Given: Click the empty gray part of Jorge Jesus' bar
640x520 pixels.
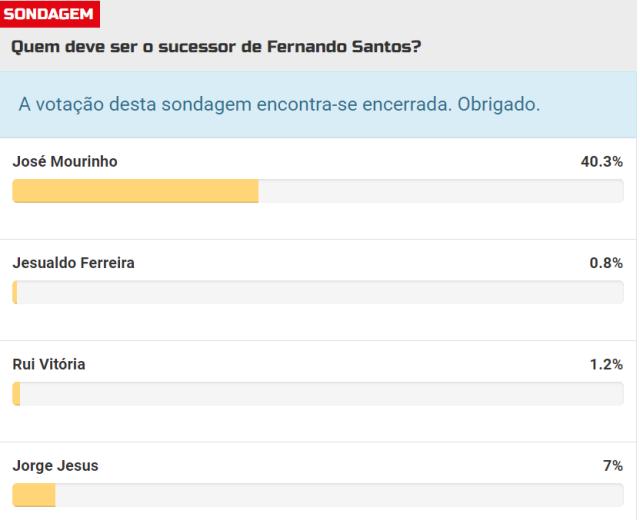Looking at the screenshot, I should coord(340,496).
